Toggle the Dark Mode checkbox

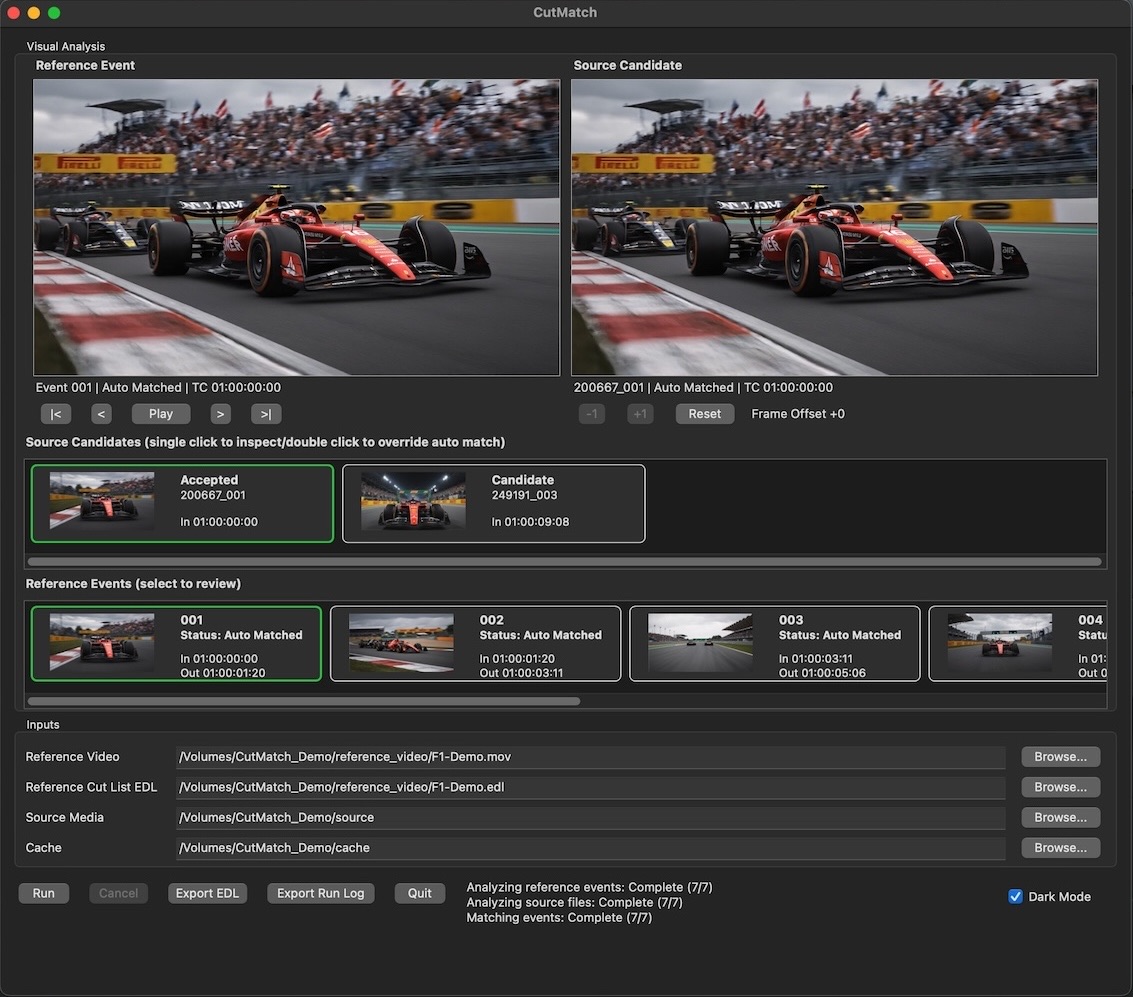(1015, 897)
